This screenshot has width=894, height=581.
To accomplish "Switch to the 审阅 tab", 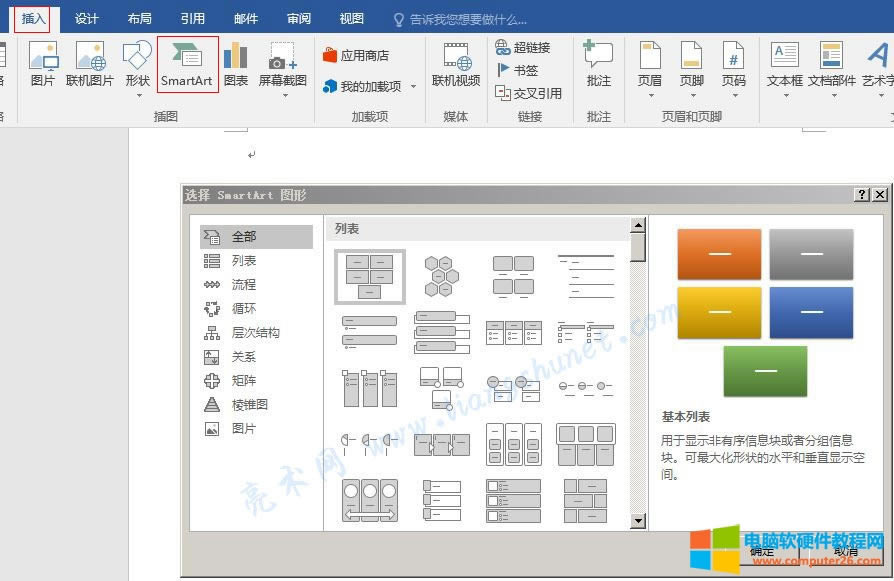I will tap(299, 19).
